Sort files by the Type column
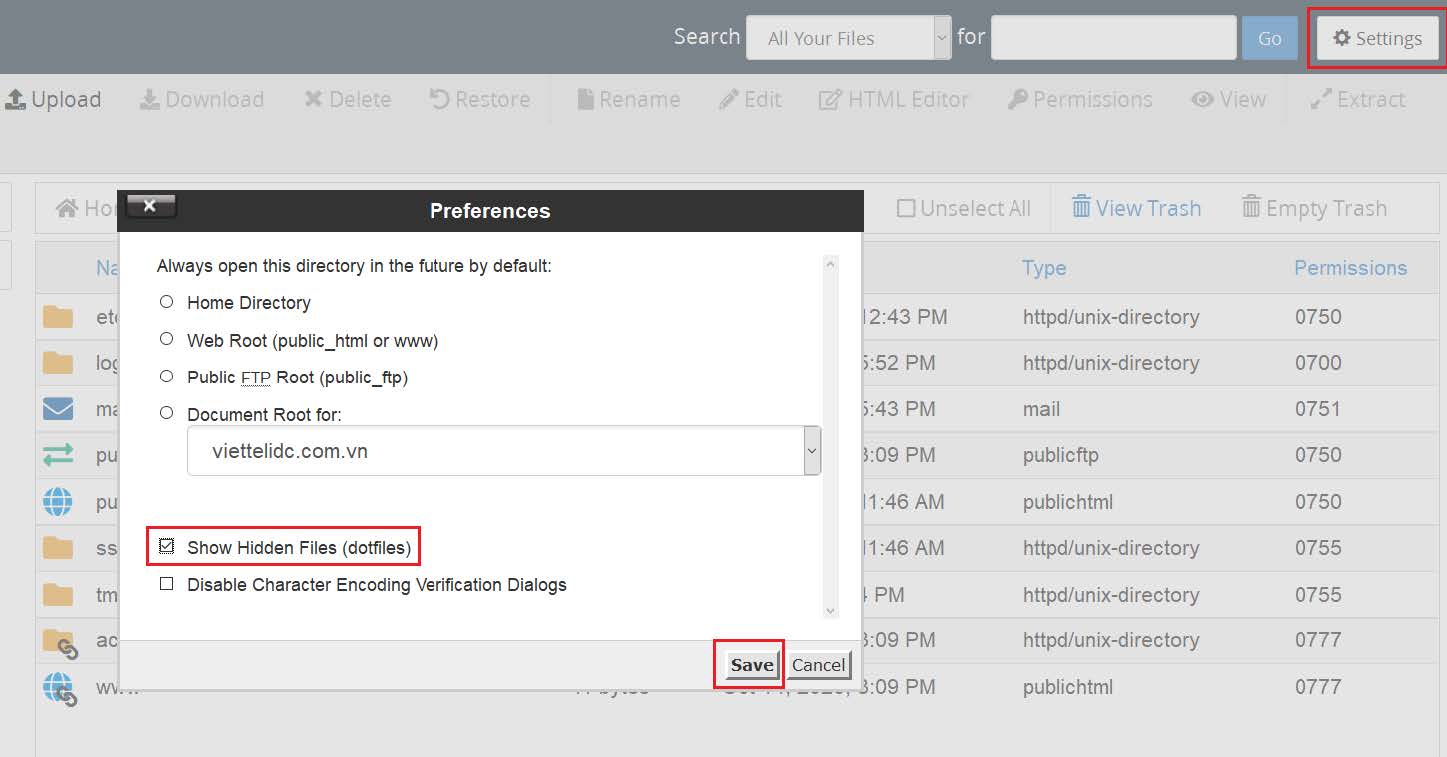Viewport: 1447px width, 757px height. click(1044, 268)
